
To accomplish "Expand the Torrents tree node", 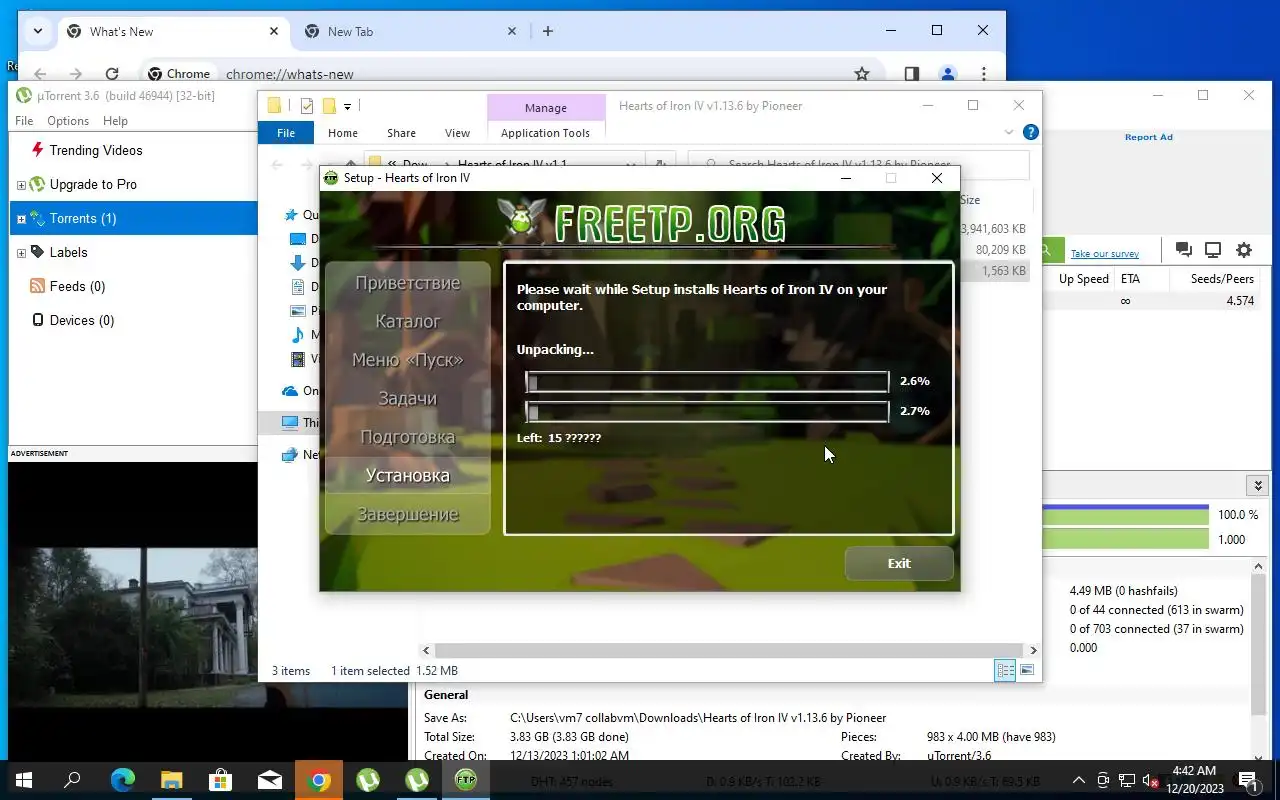I will click(21, 219).
